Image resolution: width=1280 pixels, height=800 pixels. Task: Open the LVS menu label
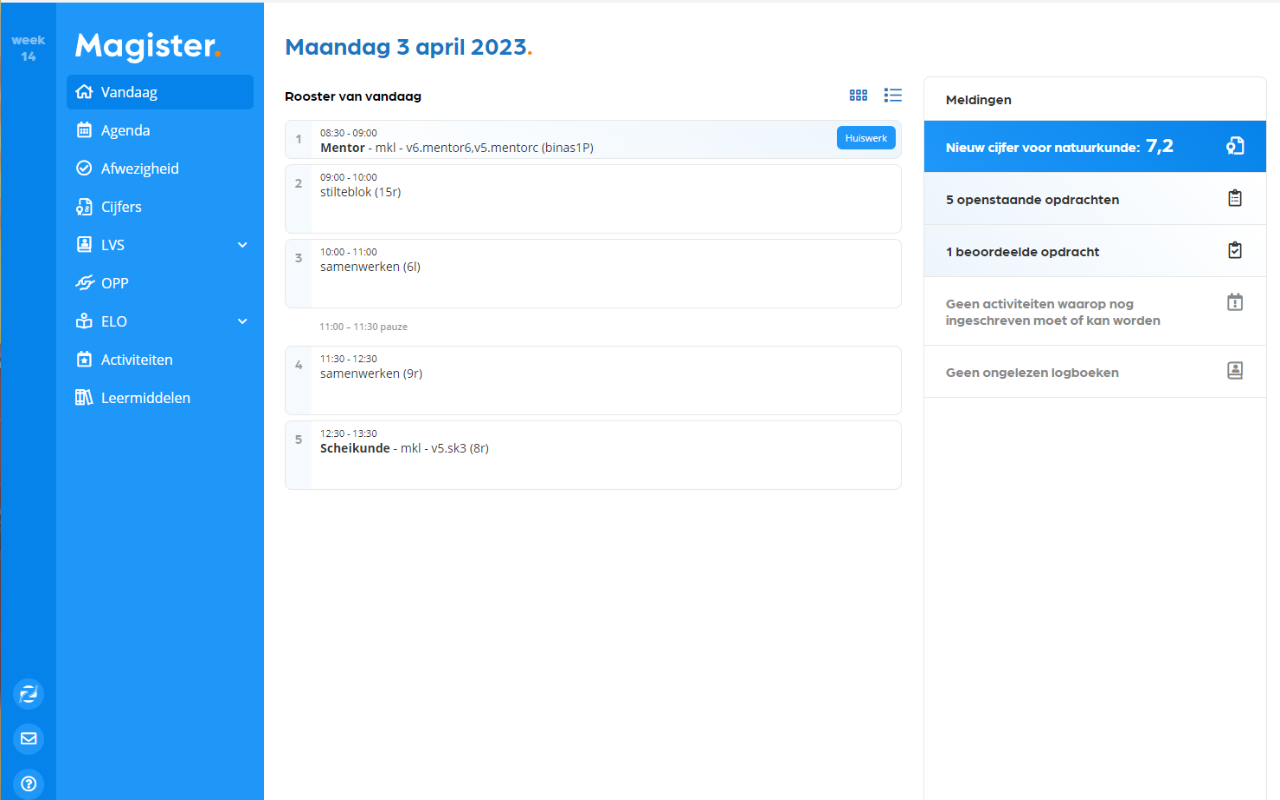click(113, 245)
